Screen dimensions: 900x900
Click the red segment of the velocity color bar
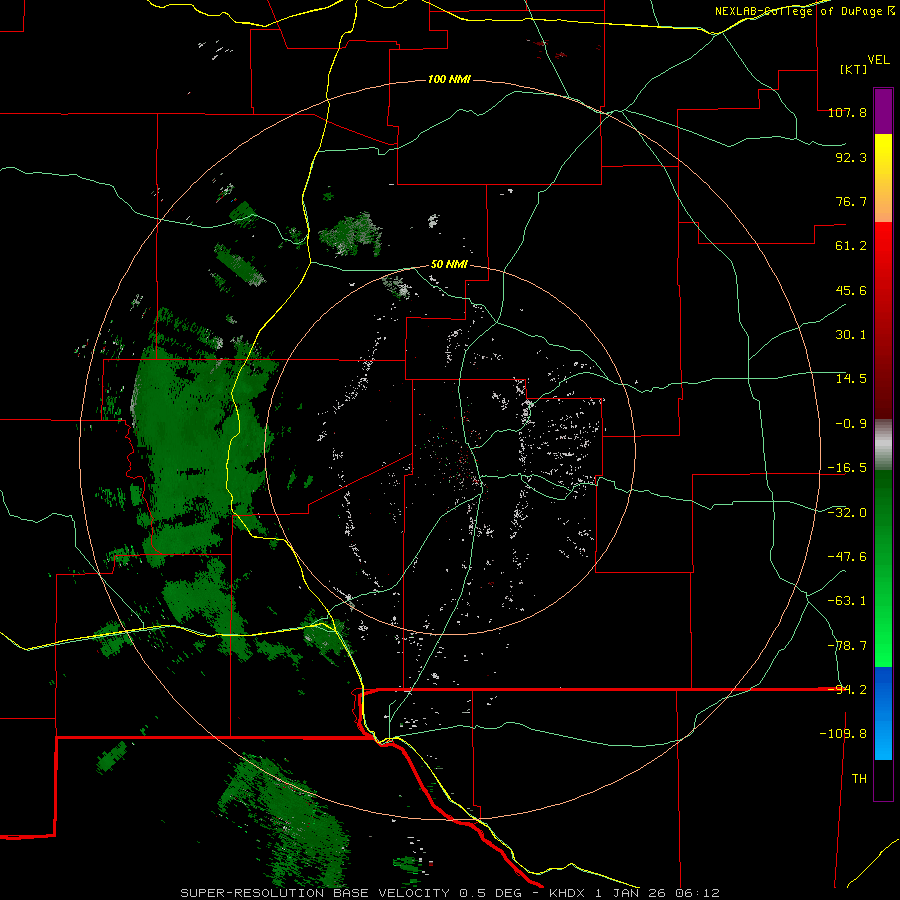[883, 320]
